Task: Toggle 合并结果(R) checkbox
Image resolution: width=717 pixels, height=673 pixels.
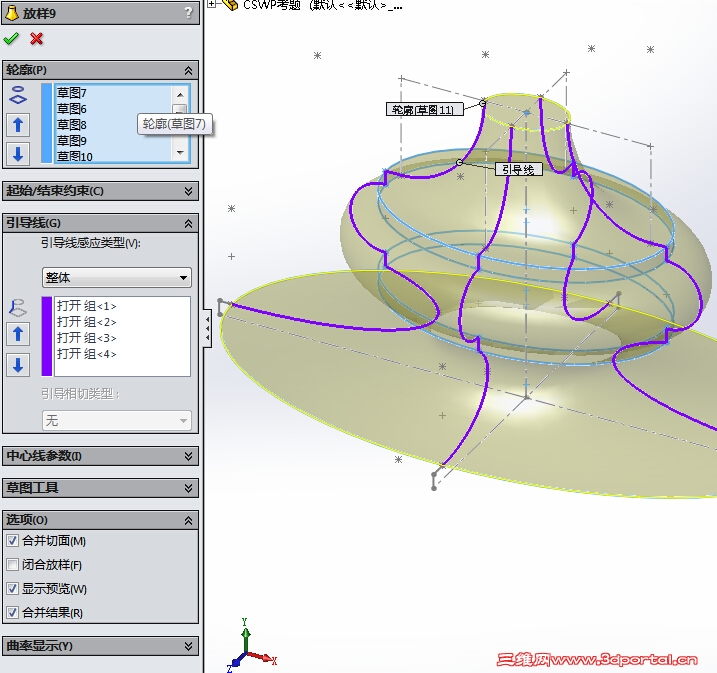Action: [13, 612]
